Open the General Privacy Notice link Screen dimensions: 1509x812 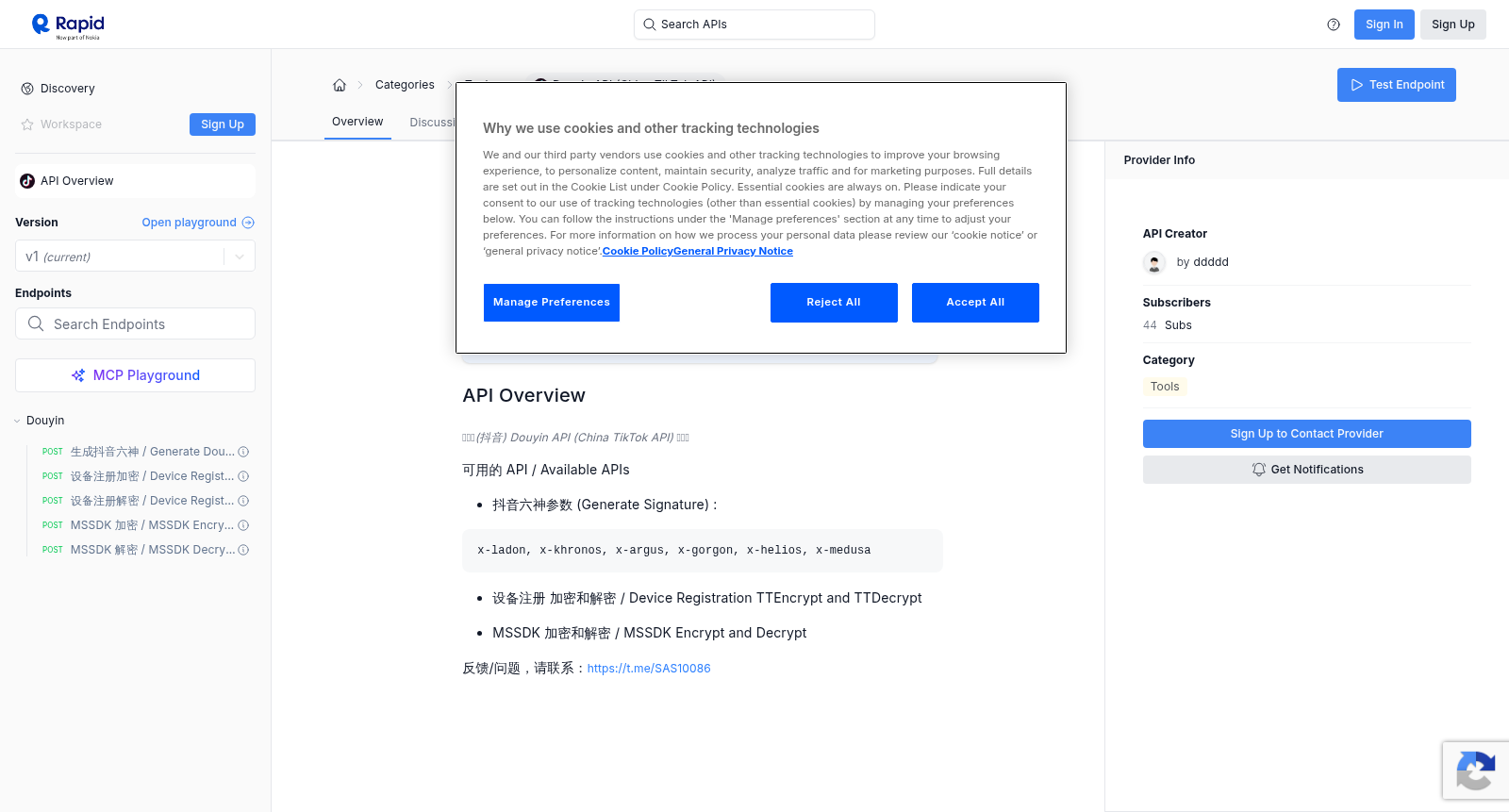[733, 251]
